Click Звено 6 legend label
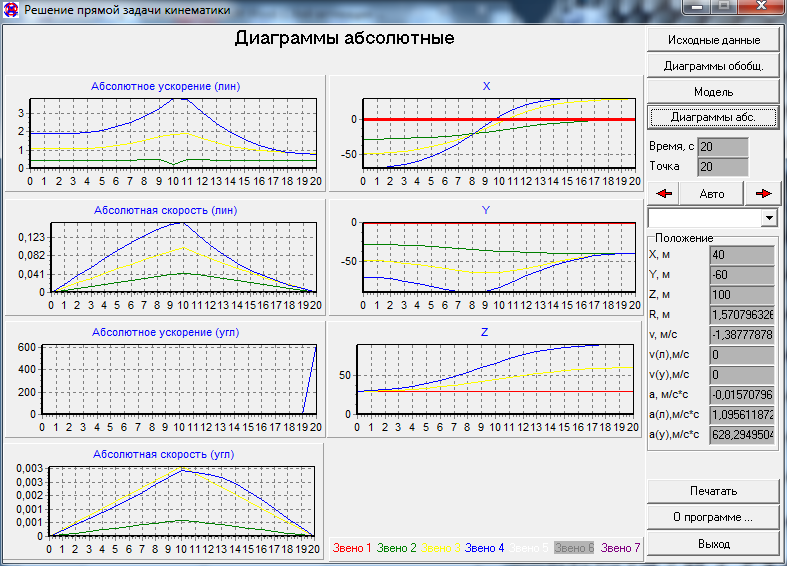787x566 pixels. pyautogui.click(x=574, y=548)
